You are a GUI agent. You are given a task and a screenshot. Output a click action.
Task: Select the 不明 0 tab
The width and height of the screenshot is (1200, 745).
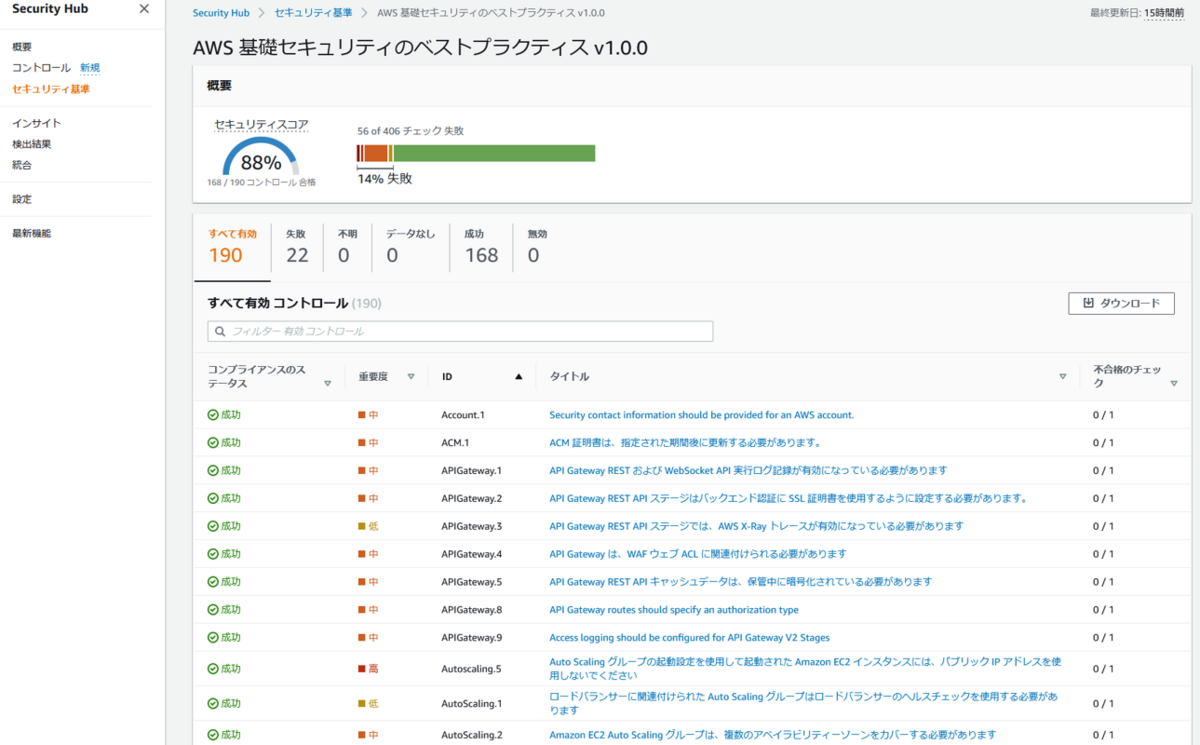click(347, 246)
